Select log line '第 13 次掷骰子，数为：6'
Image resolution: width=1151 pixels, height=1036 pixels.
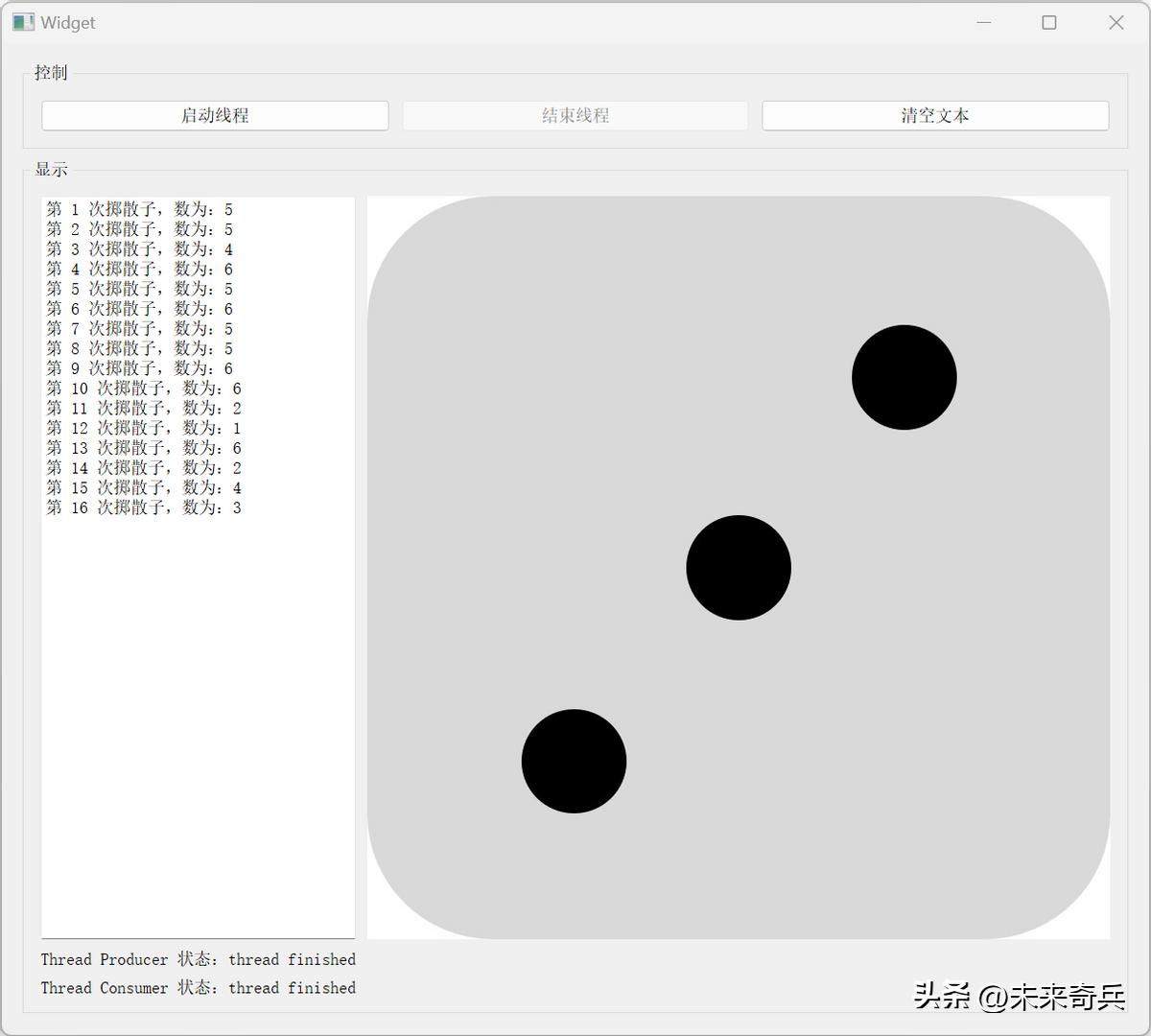144,448
